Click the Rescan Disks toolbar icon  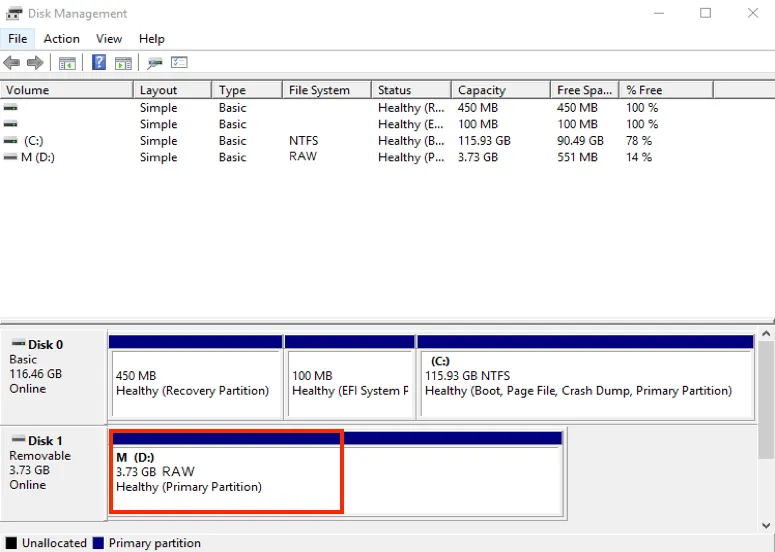[x=155, y=63]
